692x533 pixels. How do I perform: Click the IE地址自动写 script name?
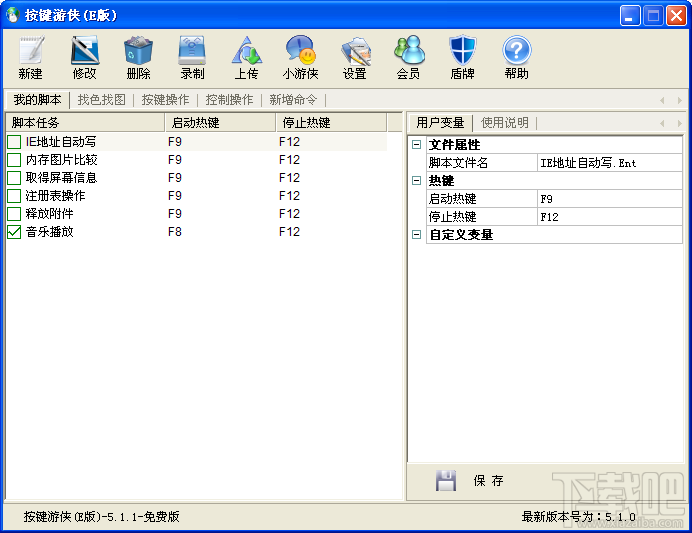(61, 142)
